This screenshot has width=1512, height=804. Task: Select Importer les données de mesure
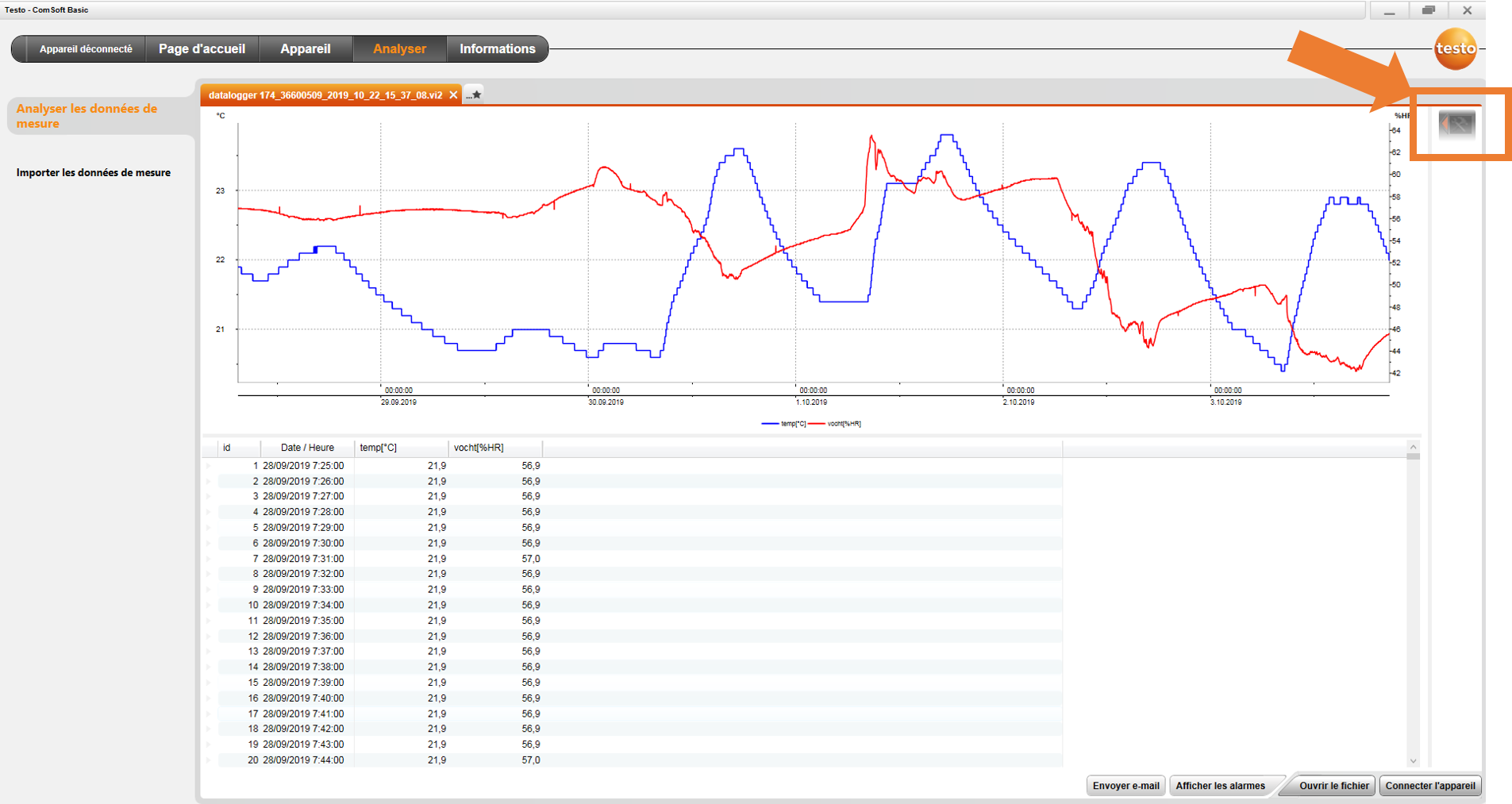click(94, 173)
